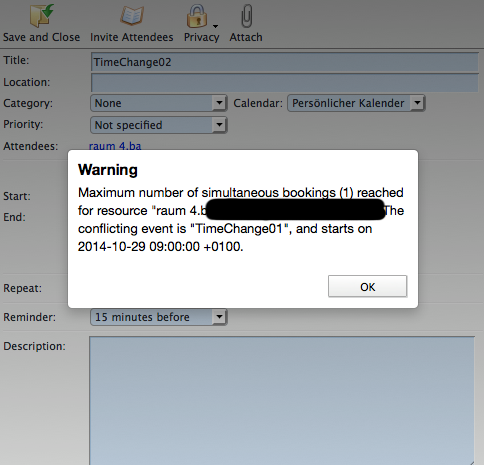Click OK in the Warning dialog
484x465 pixels.
367,286
